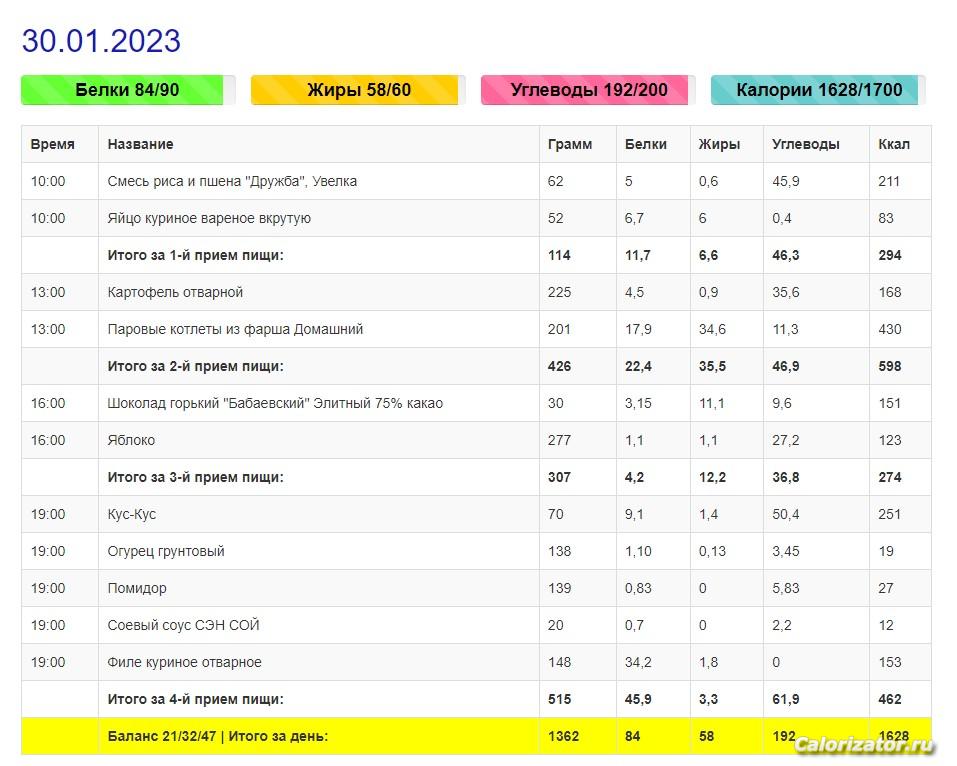
Task: Select the 20 grams value for Соевый соус
Action: click(555, 625)
